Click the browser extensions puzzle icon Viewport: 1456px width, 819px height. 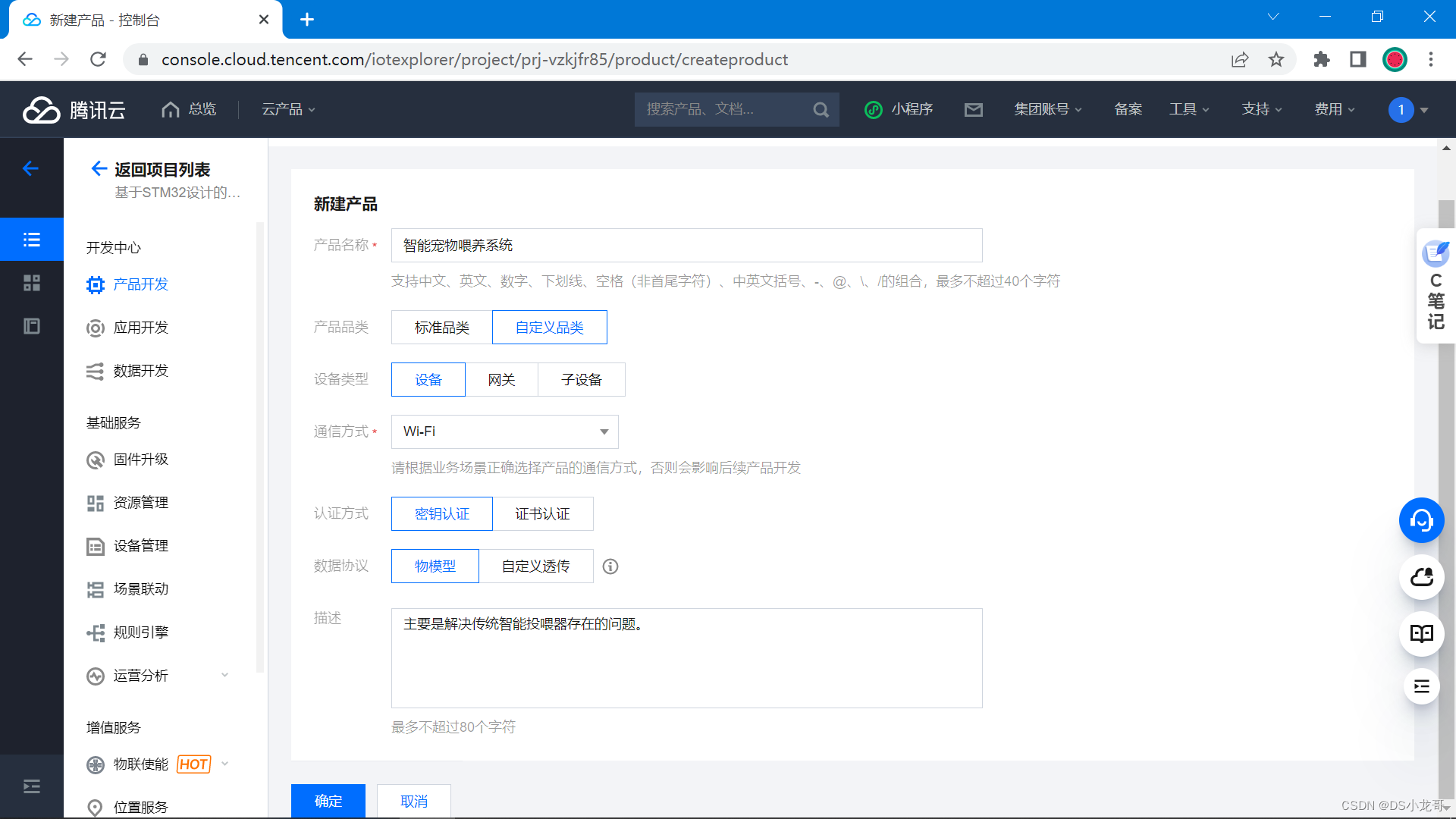(1322, 59)
